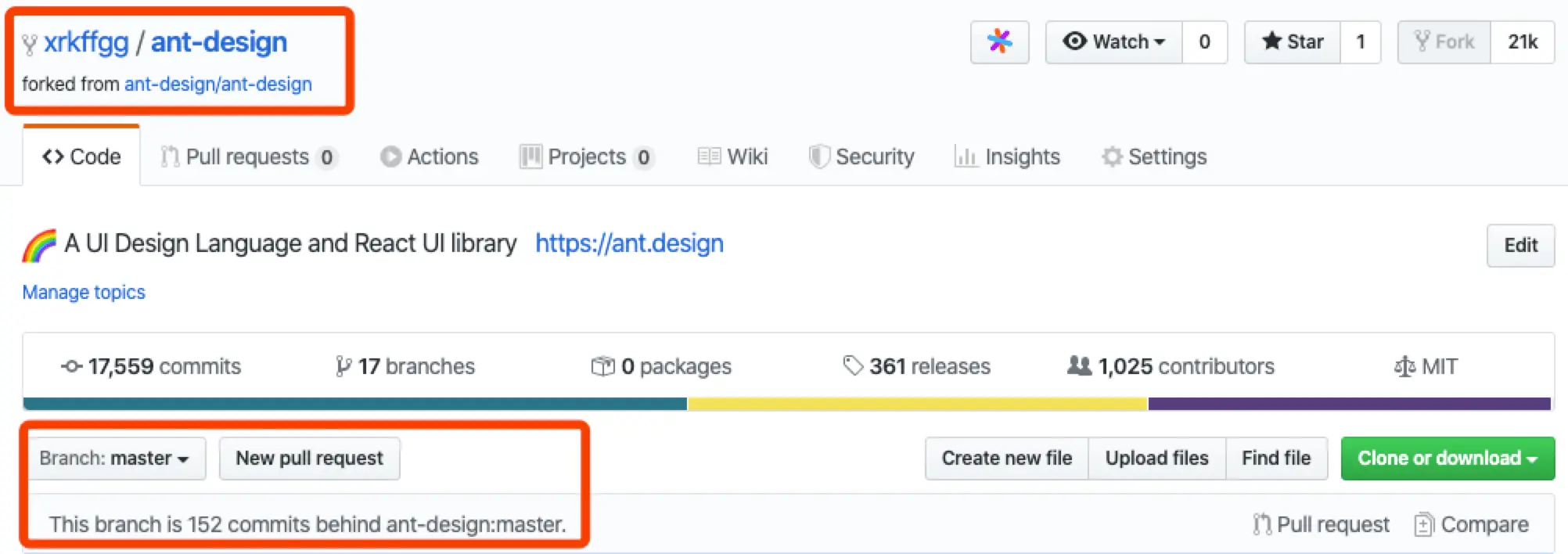View watchers count 0
The height and width of the screenshot is (554, 1568).
coord(1204,41)
